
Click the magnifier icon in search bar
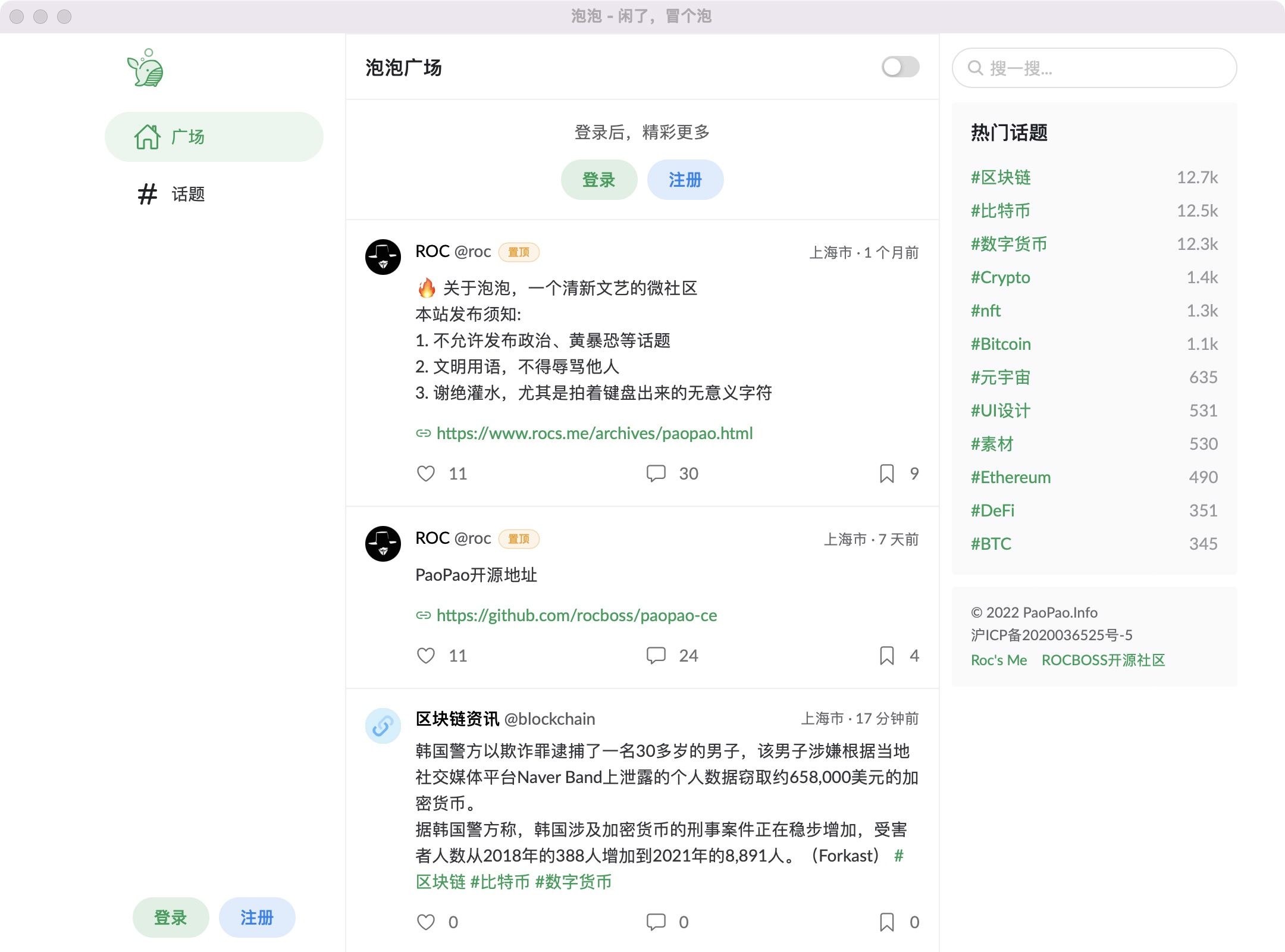(x=974, y=68)
